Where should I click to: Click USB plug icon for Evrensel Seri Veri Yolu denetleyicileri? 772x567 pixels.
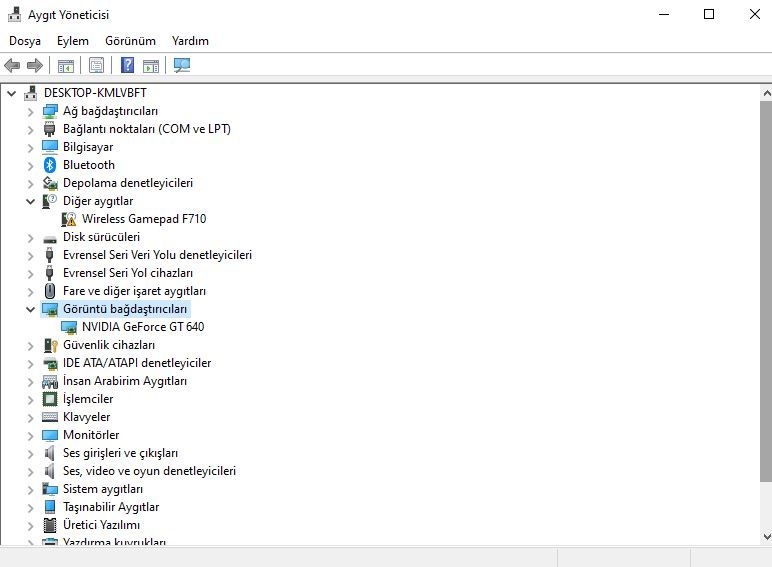(x=50, y=255)
